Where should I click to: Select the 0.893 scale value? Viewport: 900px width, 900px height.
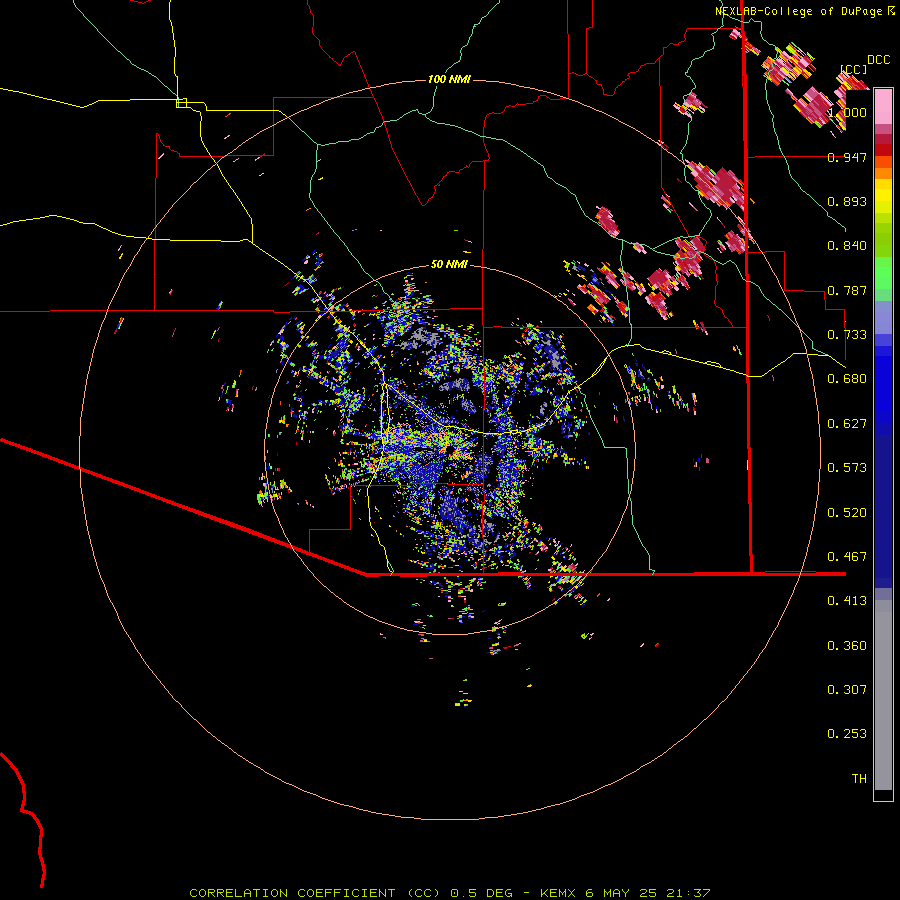pos(847,201)
